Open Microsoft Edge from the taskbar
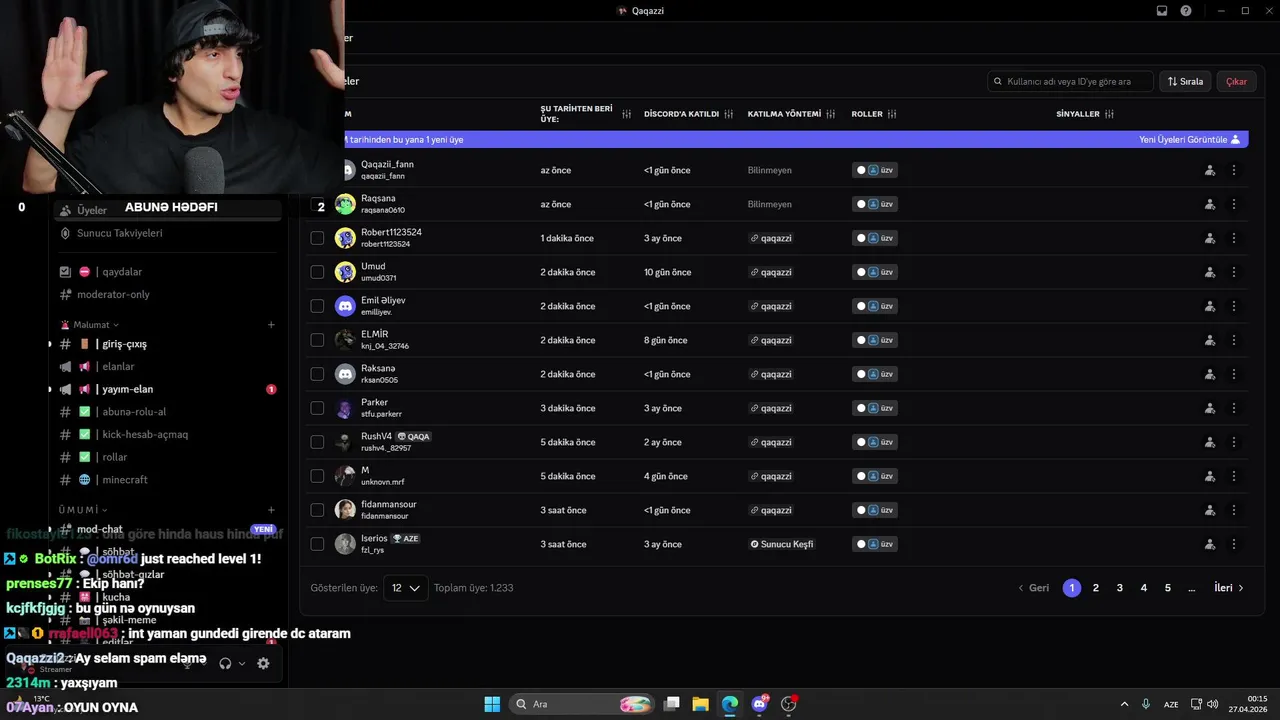The width and height of the screenshot is (1280, 720). 730,704
